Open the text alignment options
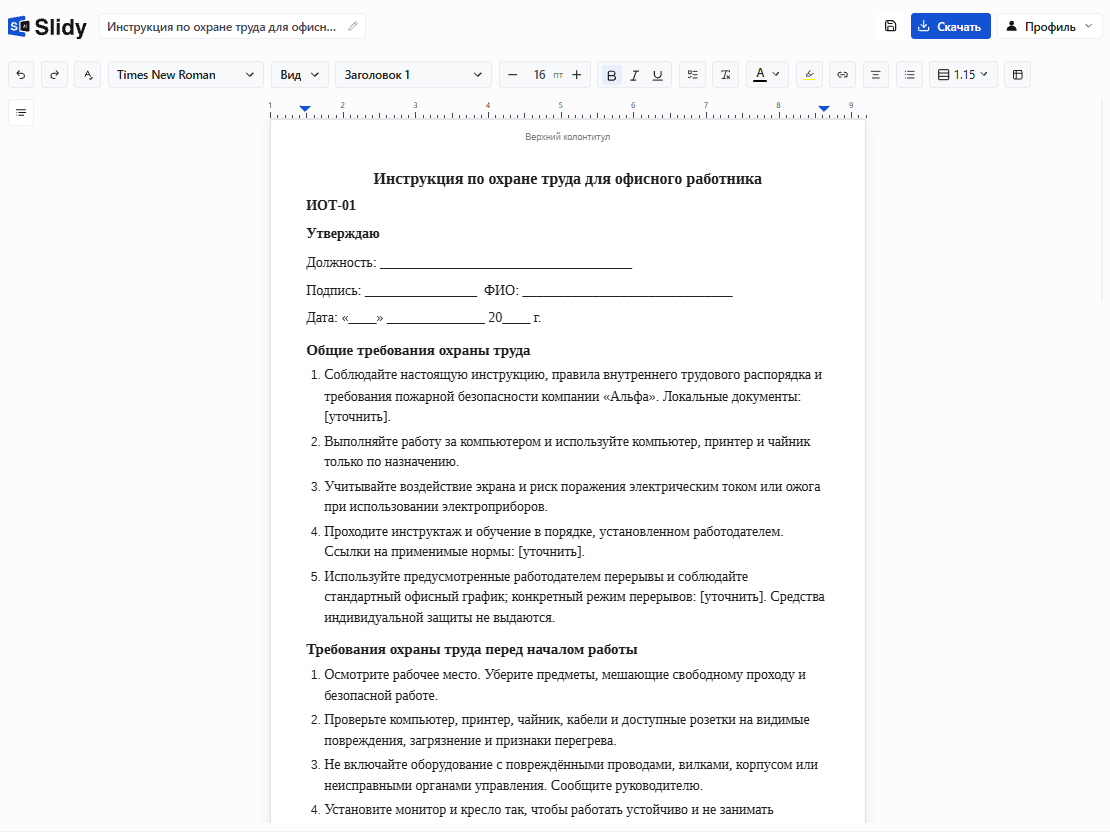The image size is (1110, 832). (876, 74)
